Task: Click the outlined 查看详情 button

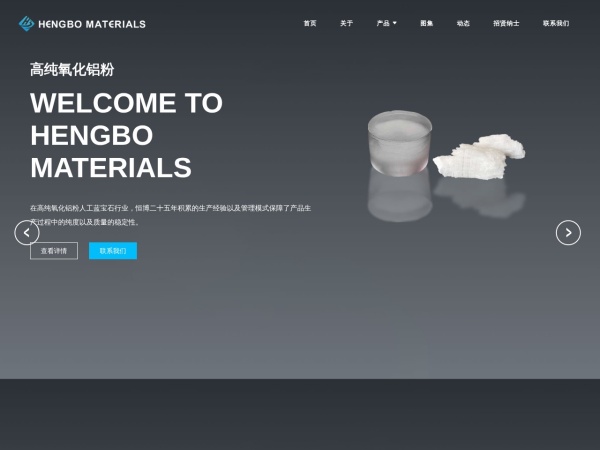Action: (x=54, y=251)
